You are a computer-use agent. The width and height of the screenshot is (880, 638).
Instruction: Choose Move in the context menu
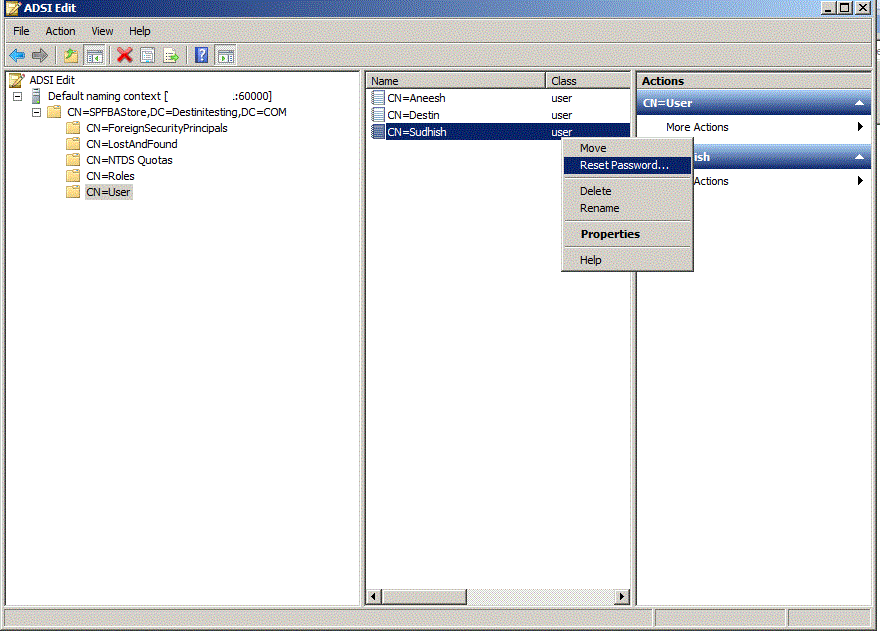[627, 148]
